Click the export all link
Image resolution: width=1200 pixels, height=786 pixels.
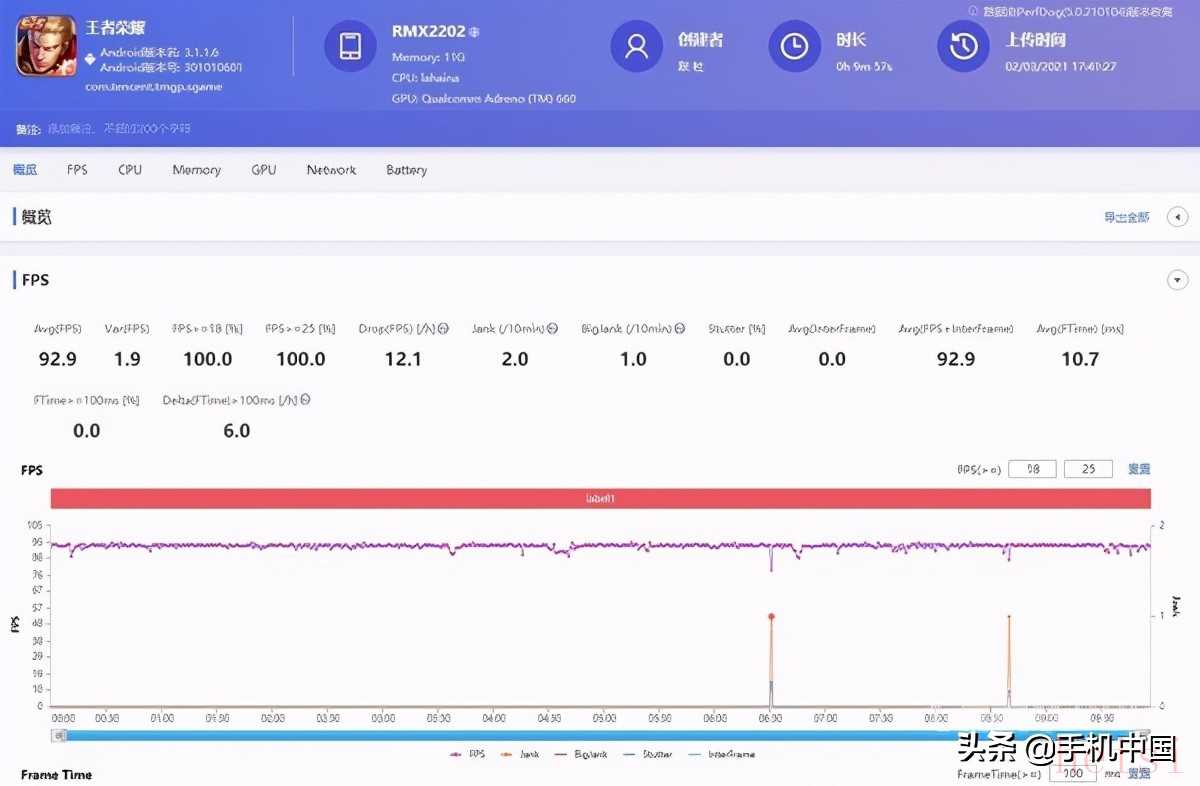point(1126,217)
